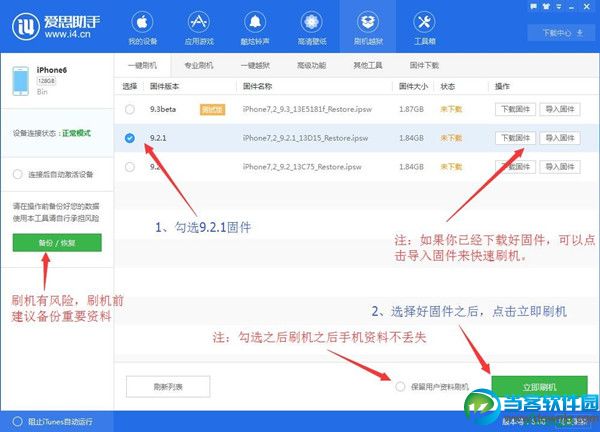Click the 固件大小 column header

pyautogui.click(x=413, y=86)
